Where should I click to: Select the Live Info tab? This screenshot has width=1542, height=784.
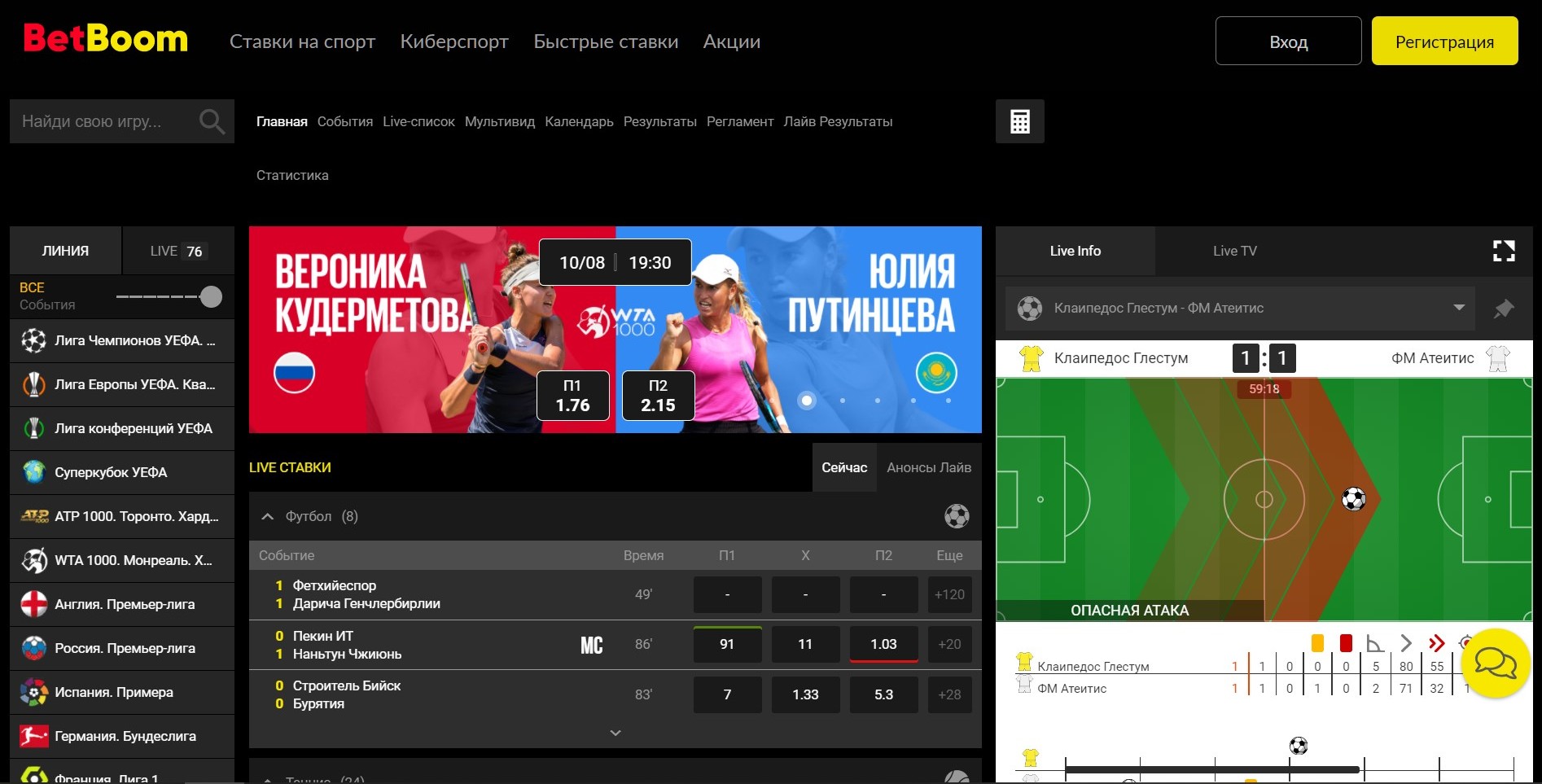(1075, 251)
